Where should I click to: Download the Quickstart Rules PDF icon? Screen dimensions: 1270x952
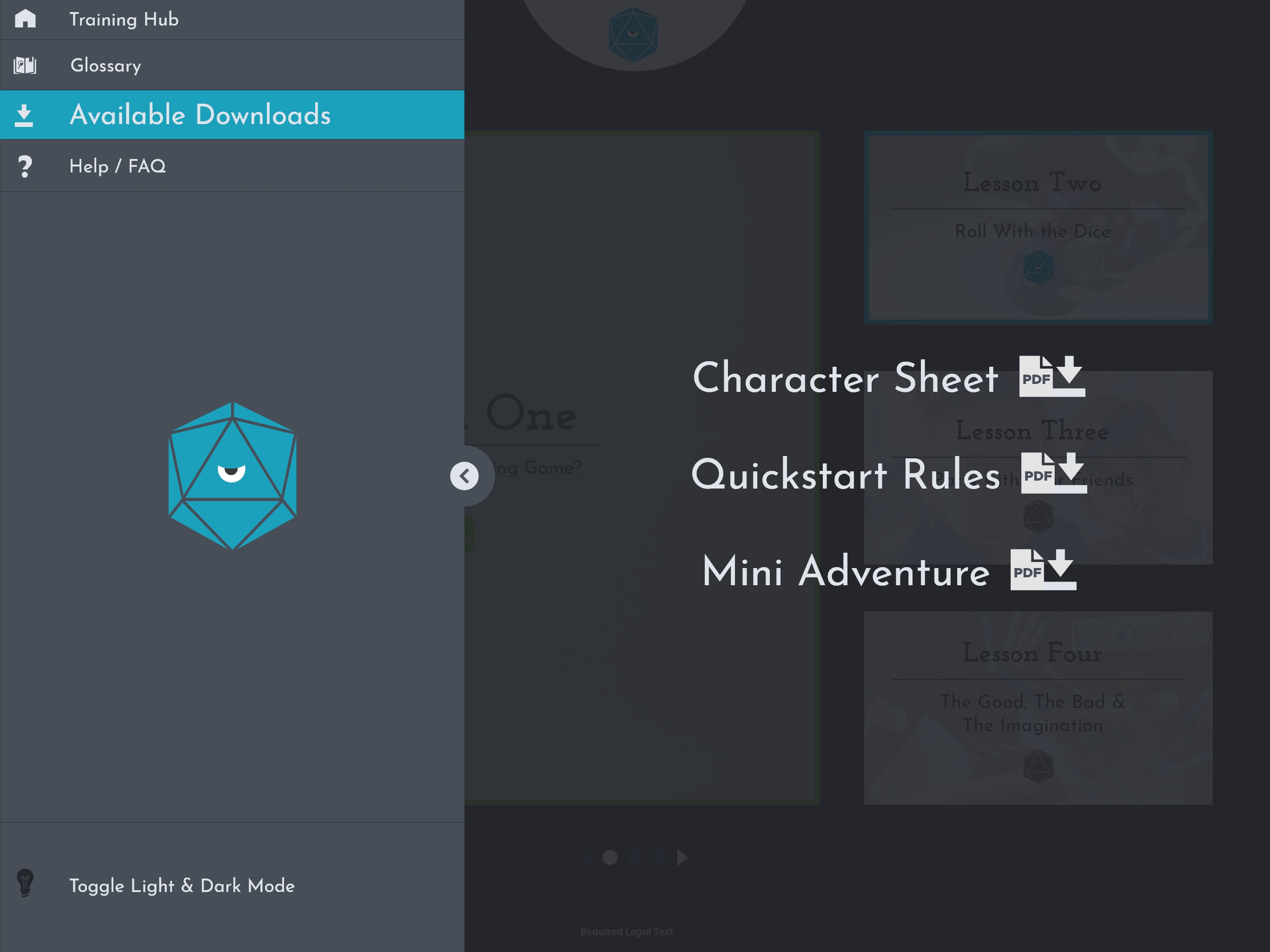[1053, 473]
